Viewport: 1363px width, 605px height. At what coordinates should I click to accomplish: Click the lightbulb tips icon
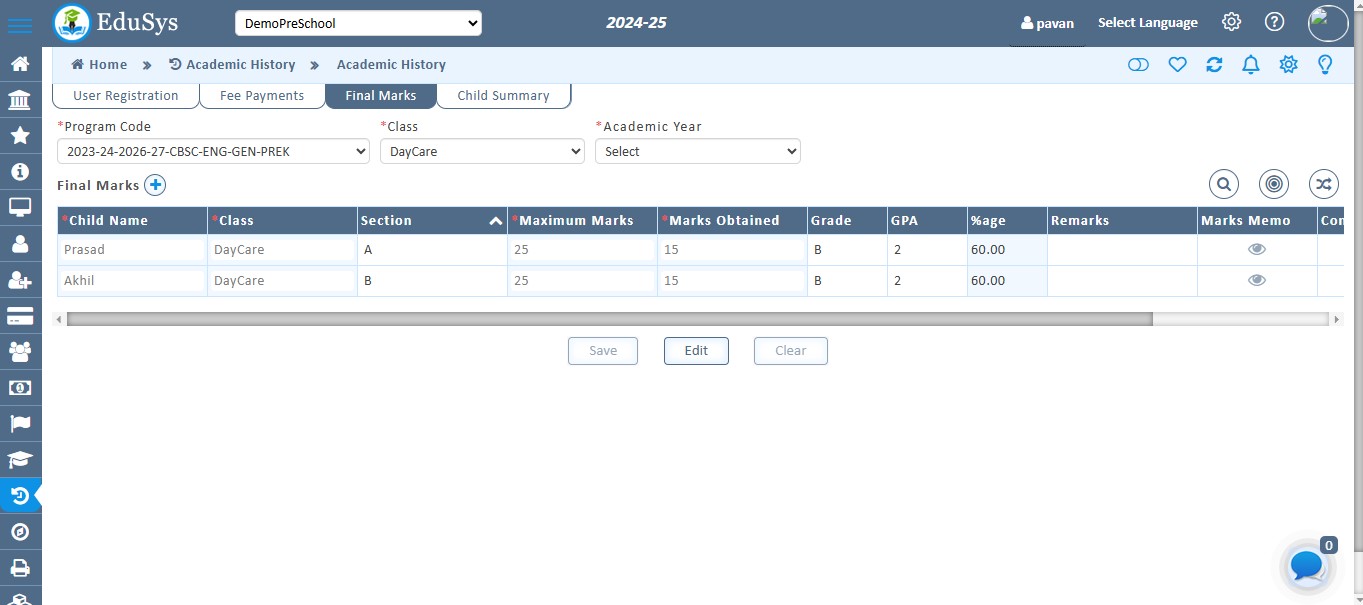click(1325, 65)
